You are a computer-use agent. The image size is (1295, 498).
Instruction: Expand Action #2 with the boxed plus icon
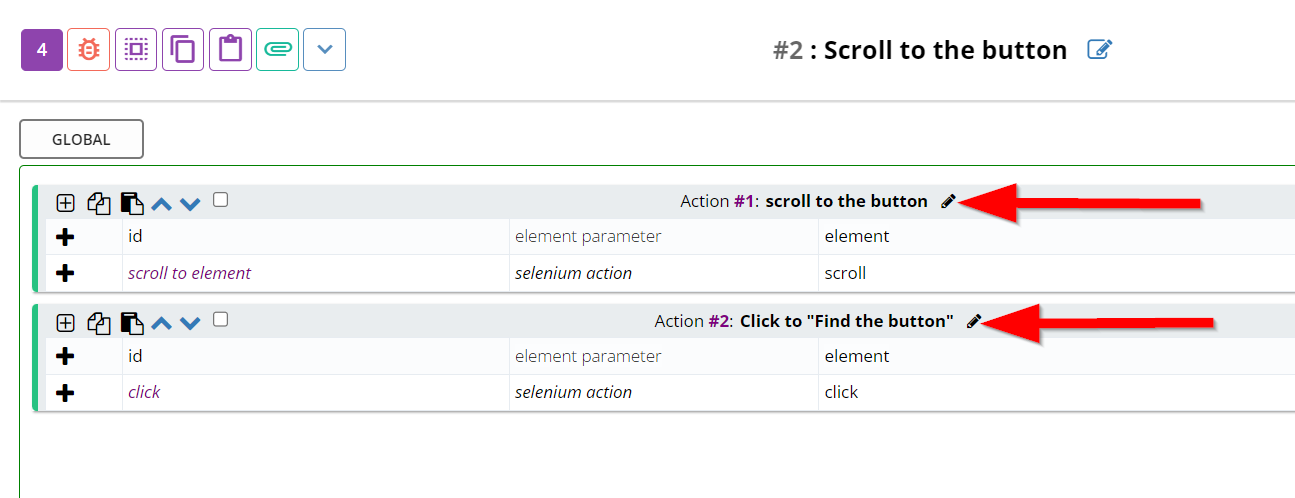[65, 323]
